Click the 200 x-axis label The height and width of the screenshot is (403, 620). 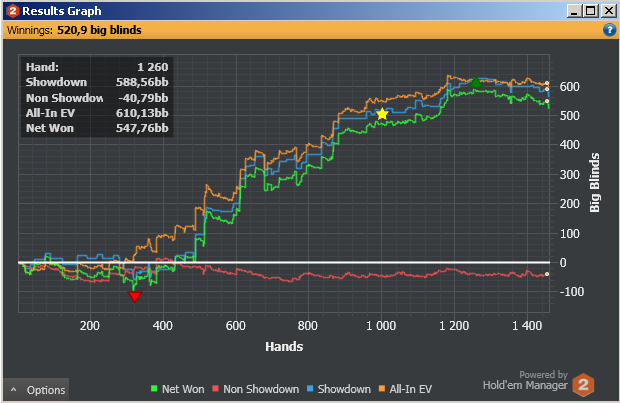[x=90, y=326]
